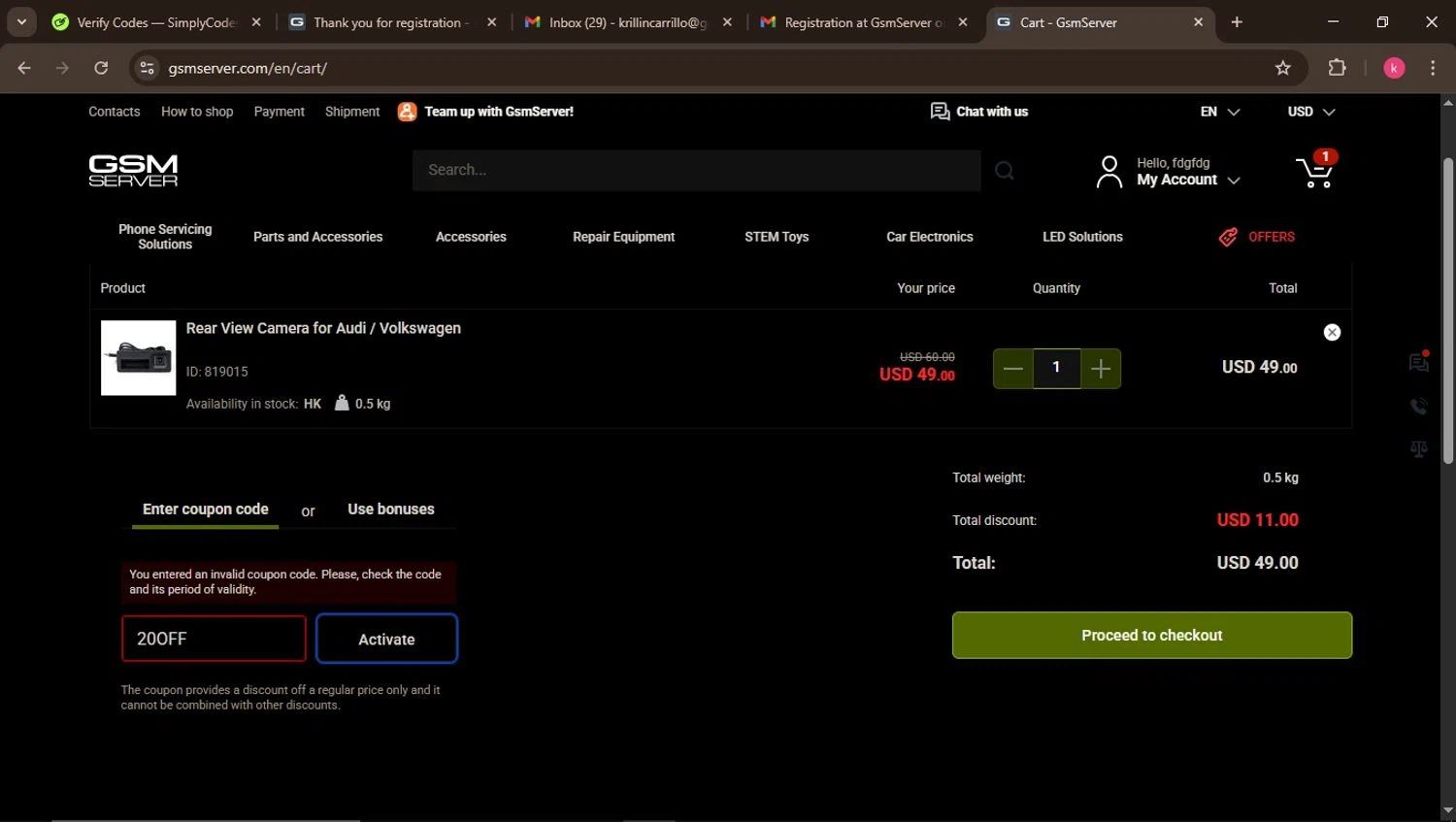Image resolution: width=1456 pixels, height=822 pixels.
Task: Increase quantity with plus button
Action: (x=1101, y=369)
